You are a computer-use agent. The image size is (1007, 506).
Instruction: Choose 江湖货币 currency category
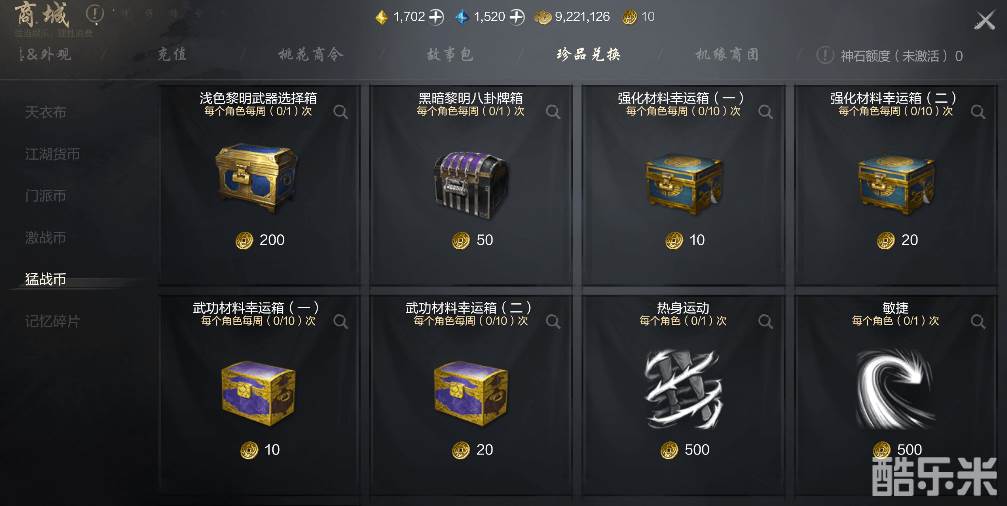pyautogui.click(x=53, y=154)
